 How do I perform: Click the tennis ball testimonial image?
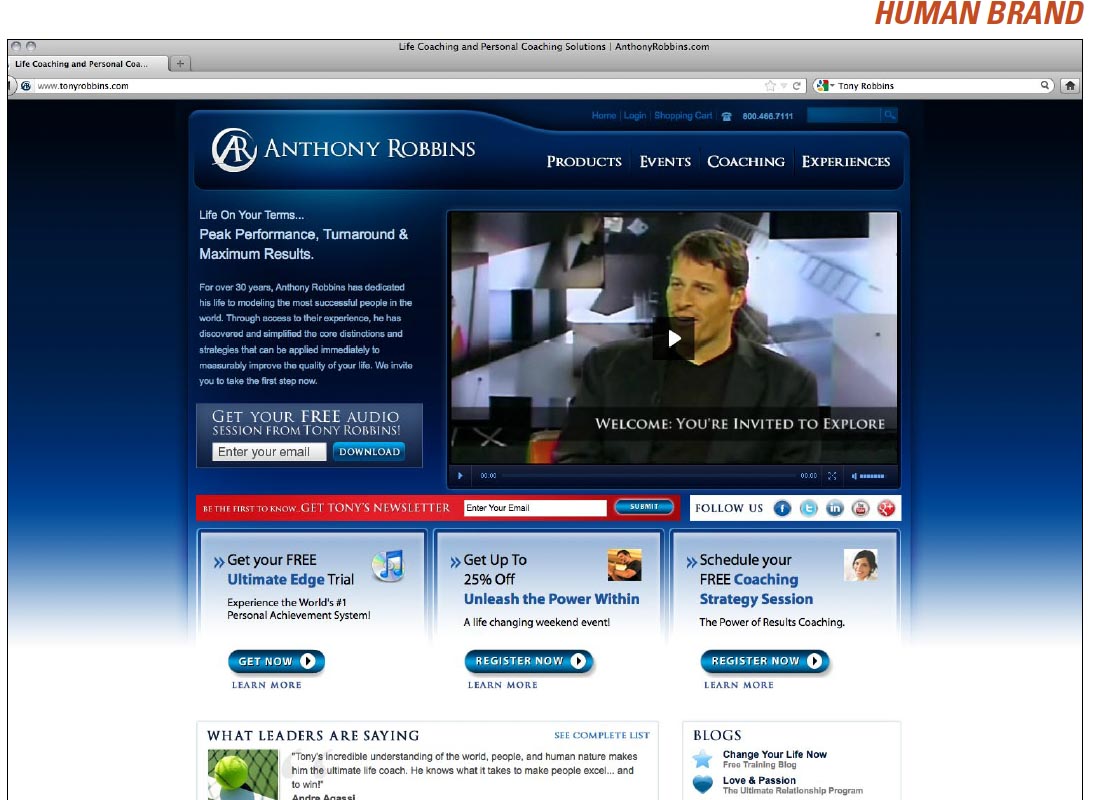point(243,774)
